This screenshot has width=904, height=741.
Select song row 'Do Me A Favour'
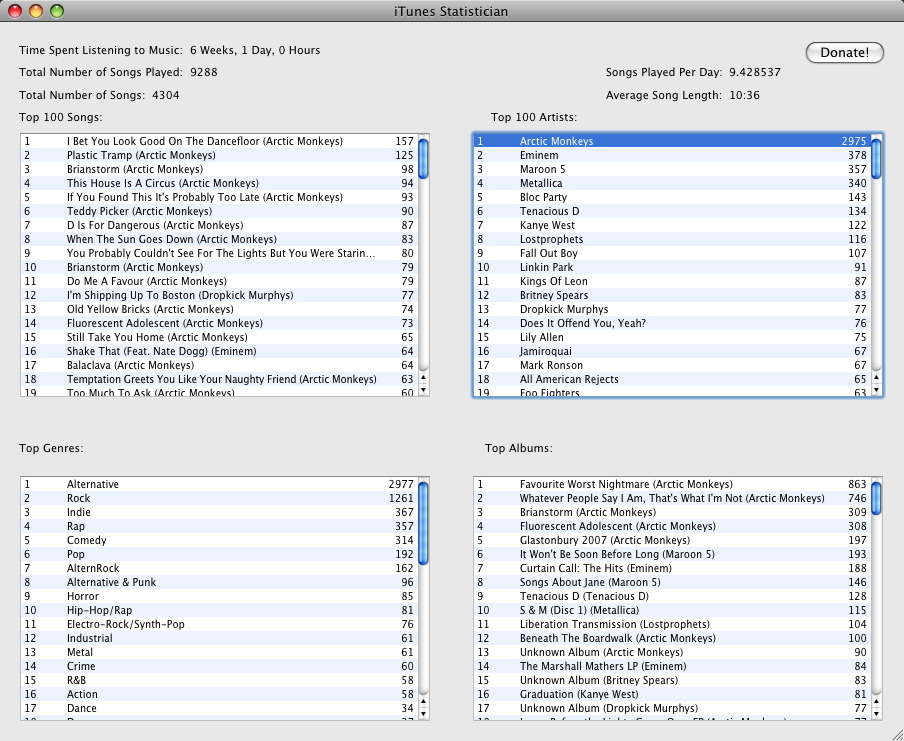click(x=219, y=281)
